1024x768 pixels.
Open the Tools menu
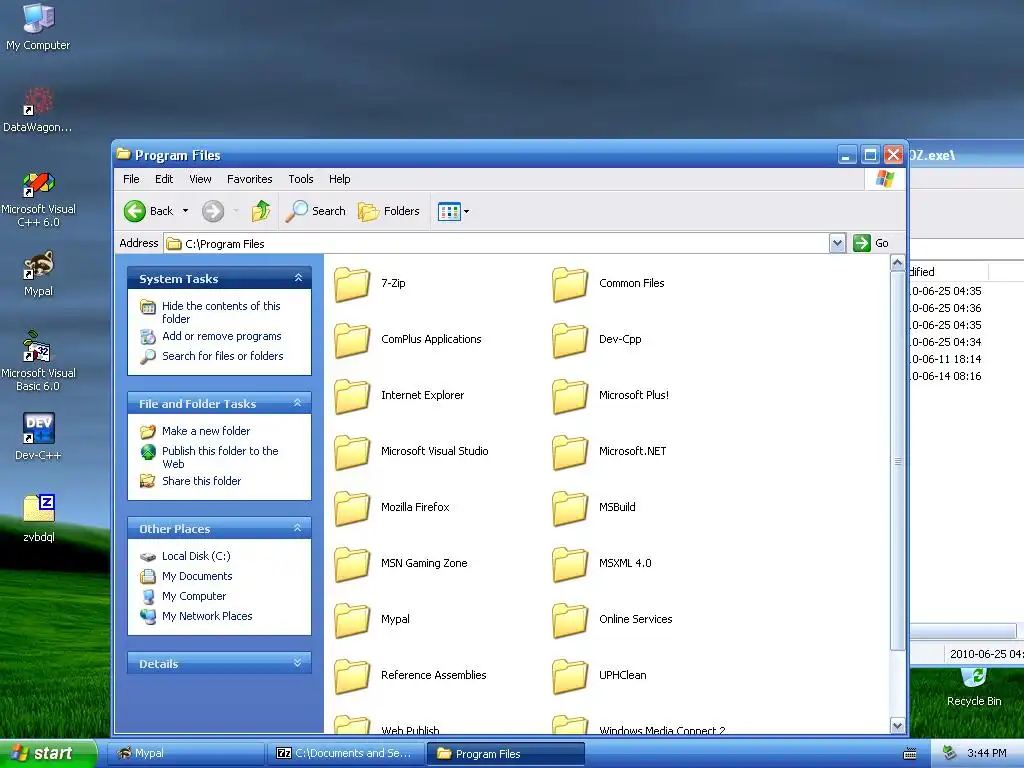point(300,179)
